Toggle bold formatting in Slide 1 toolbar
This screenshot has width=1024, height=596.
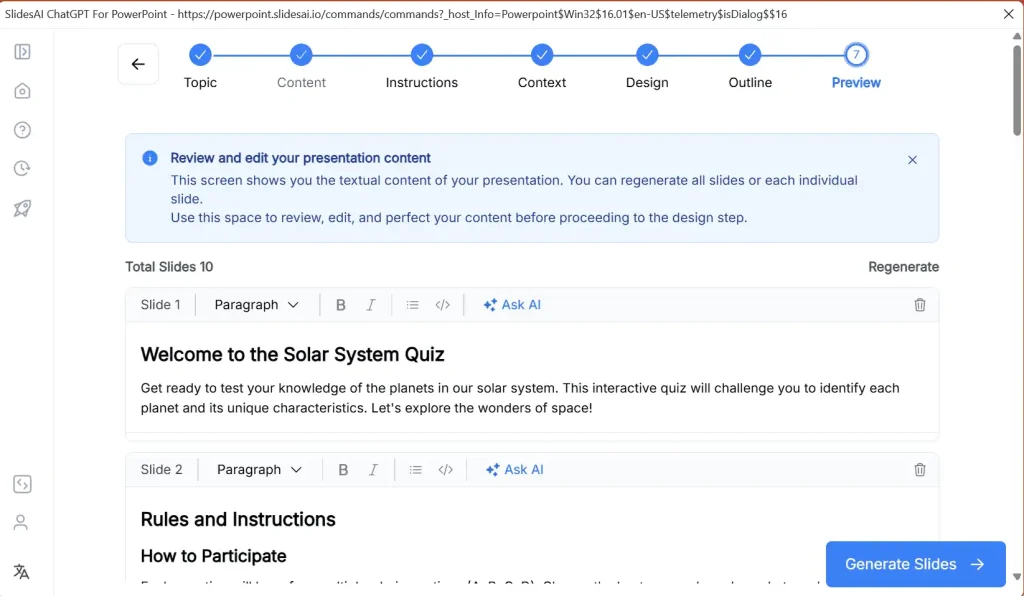(x=341, y=304)
